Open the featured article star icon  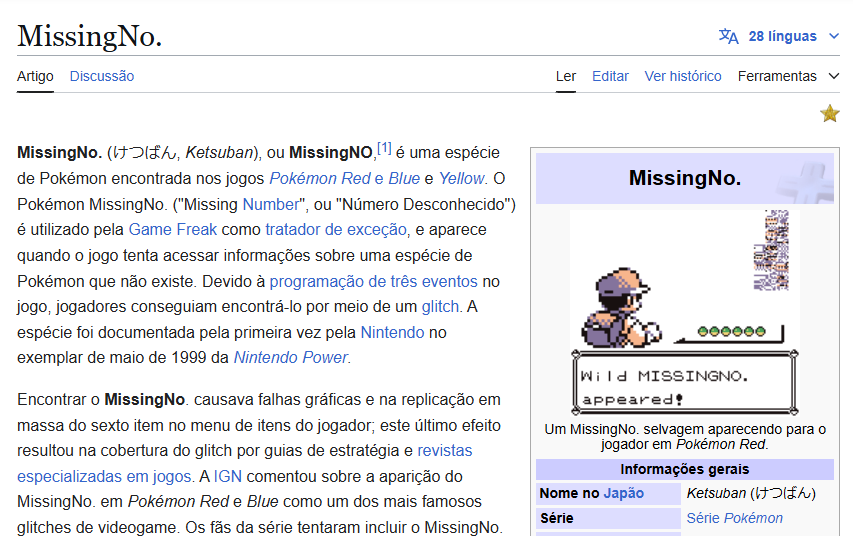coord(830,114)
